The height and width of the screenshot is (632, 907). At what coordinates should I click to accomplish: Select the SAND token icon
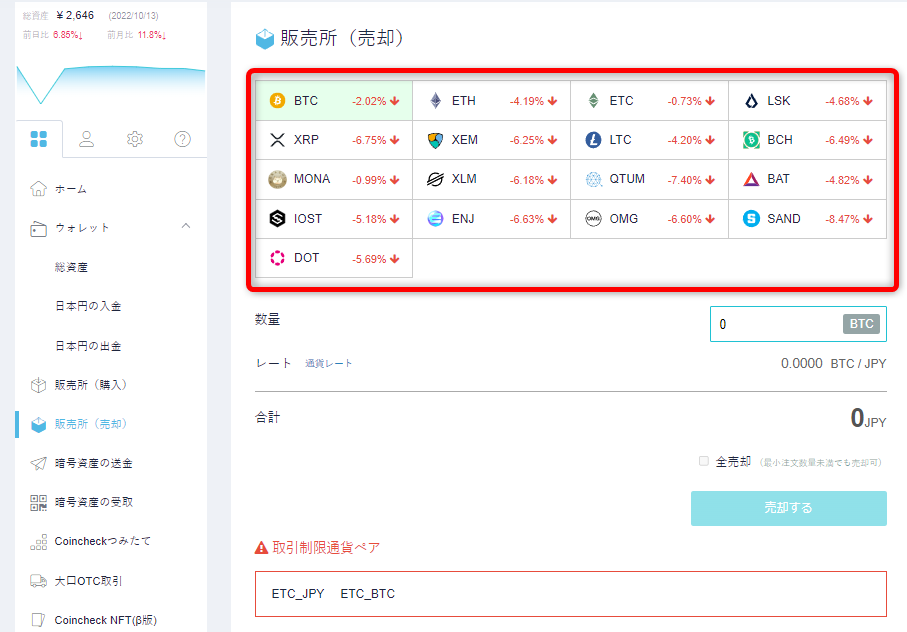[x=751, y=219]
